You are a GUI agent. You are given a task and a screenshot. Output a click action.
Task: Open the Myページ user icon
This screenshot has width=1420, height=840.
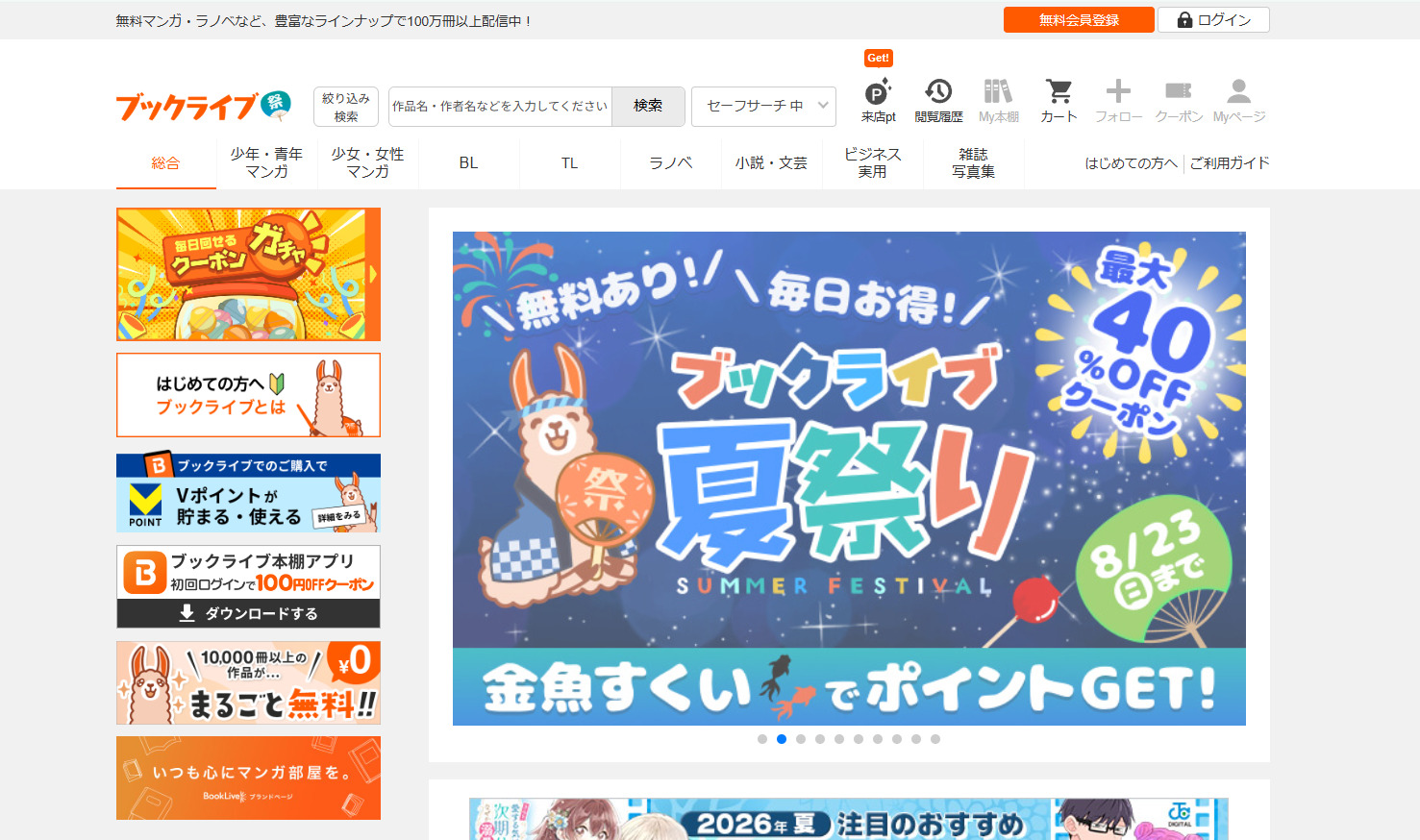pyautogui.click(x=1239, y=101)
